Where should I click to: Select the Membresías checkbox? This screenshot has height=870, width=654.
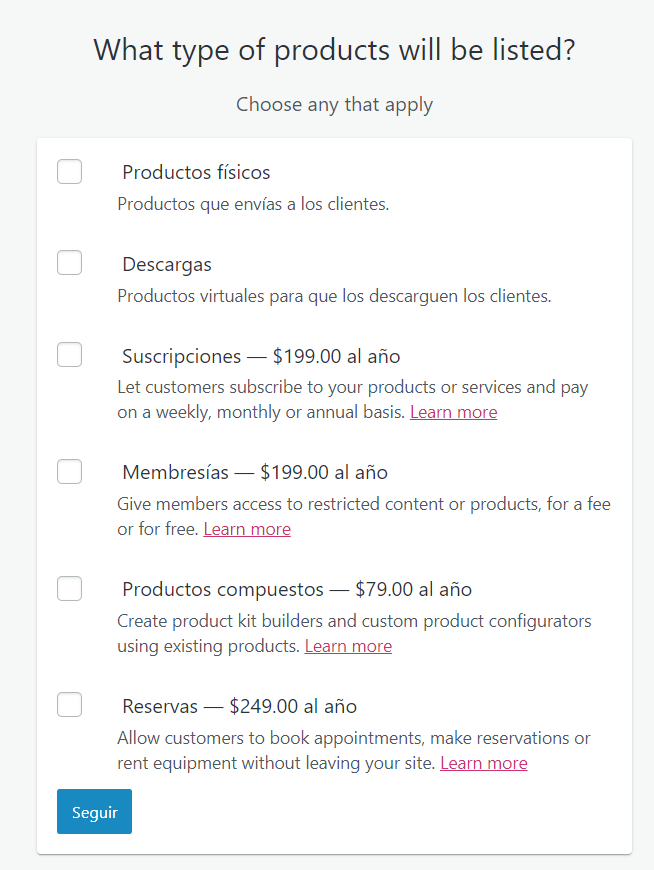coord(69,472)
